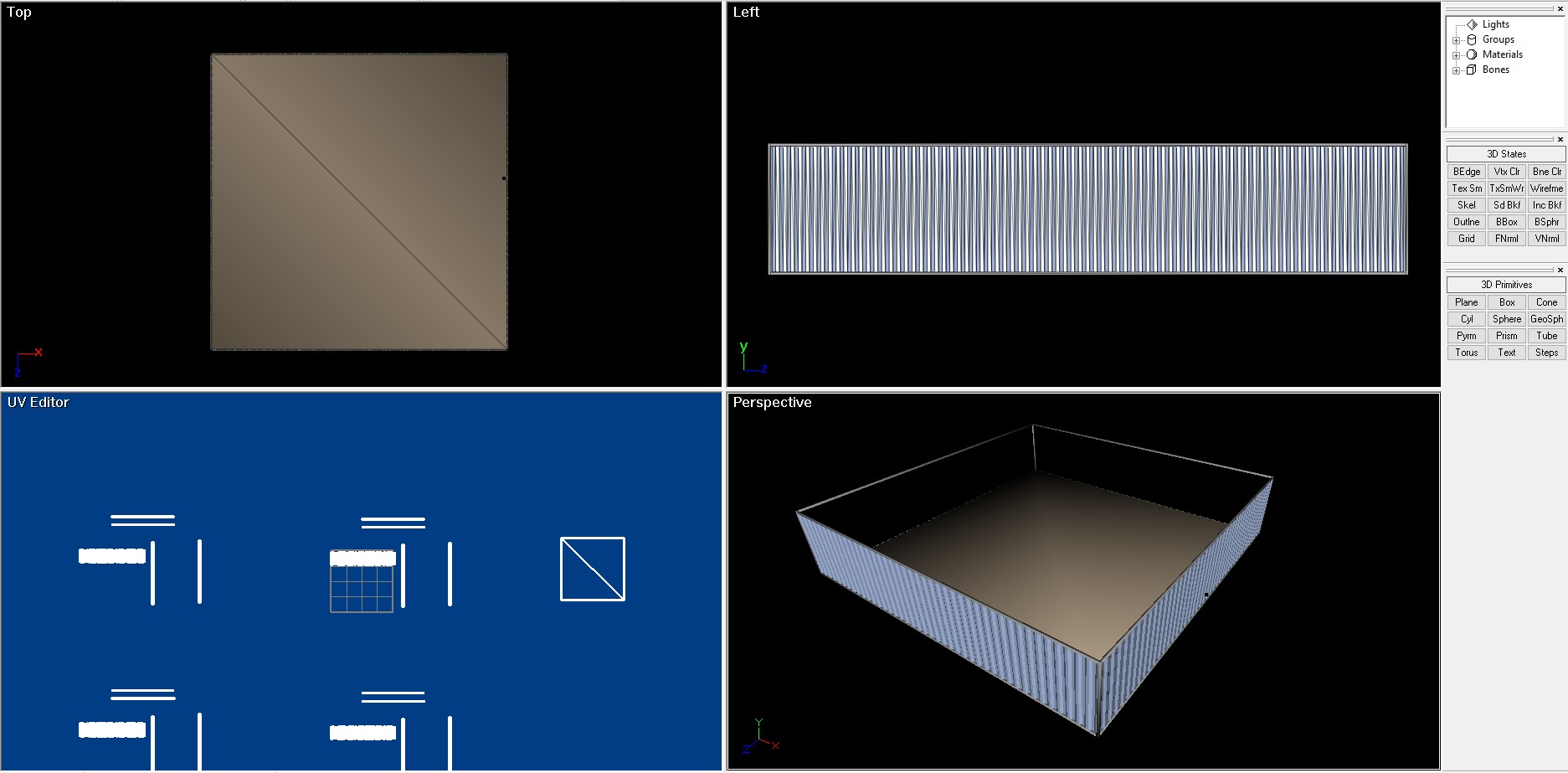This screenshot has width=1568, height=773.
Task: Enable BBox bounding box display
Action: coord(1506,222)
